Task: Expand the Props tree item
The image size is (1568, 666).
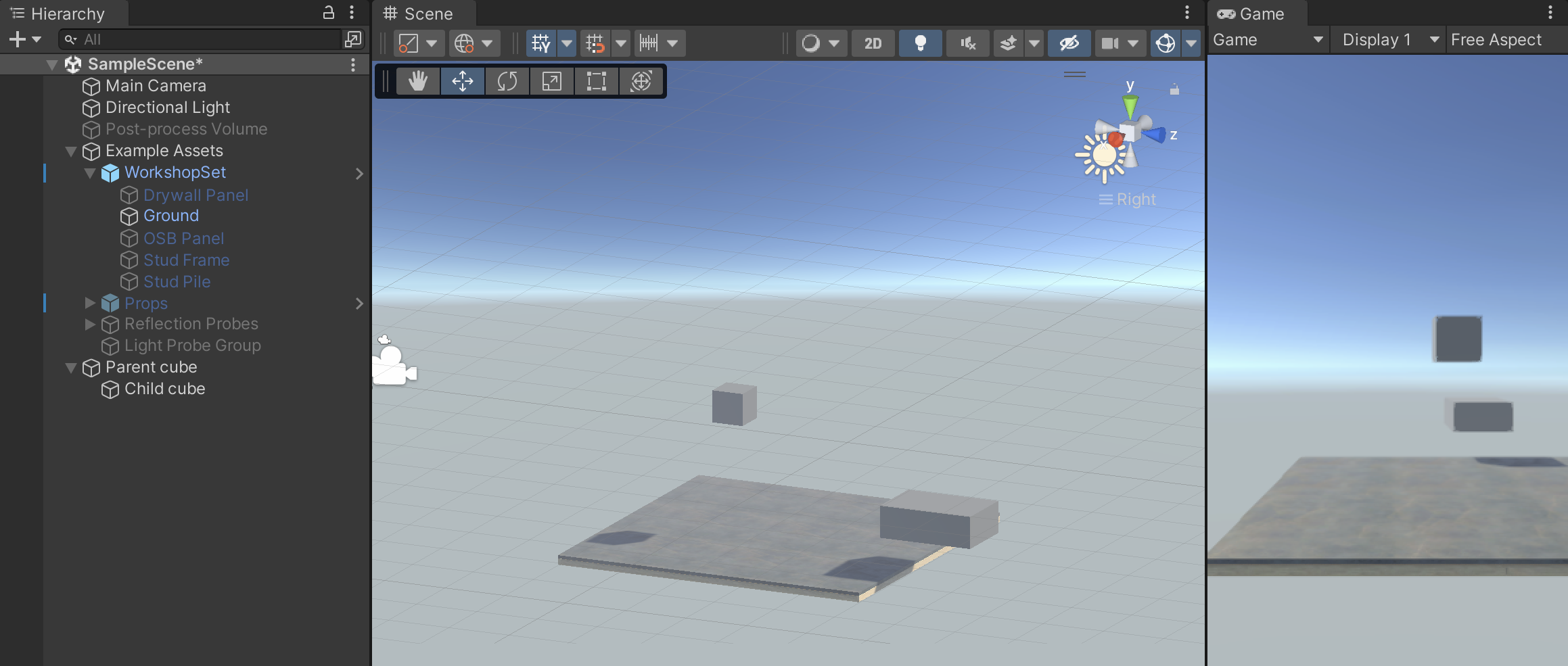Action: [90, 303]
